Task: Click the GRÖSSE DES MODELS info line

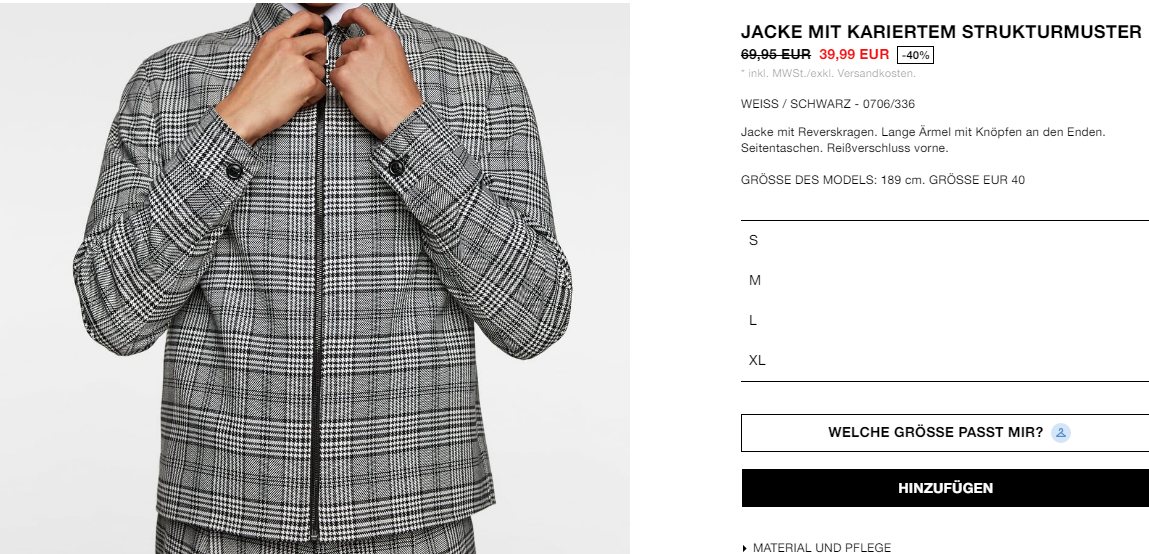Action: [883, 180]
